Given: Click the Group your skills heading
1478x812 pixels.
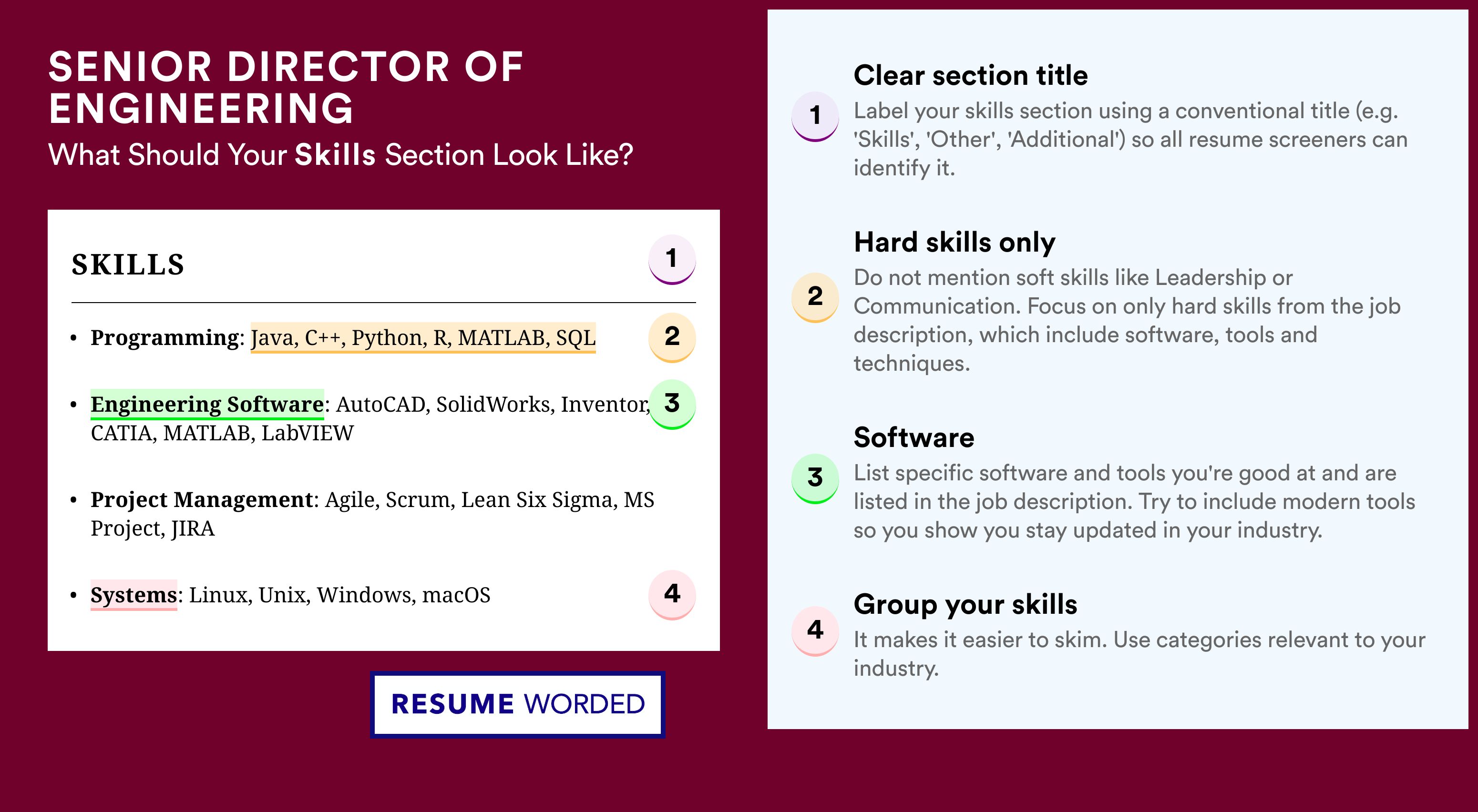Looking at the screenshot, I should click(965, 604).
